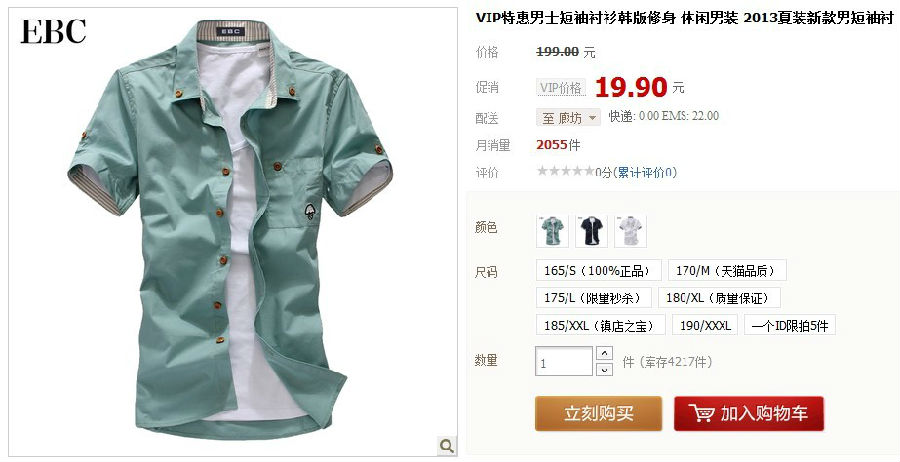Viewport: 900px width, 462px height.
Task: Click the EBC brand logo
Action: pyautogui.click(x=53, y=31)
